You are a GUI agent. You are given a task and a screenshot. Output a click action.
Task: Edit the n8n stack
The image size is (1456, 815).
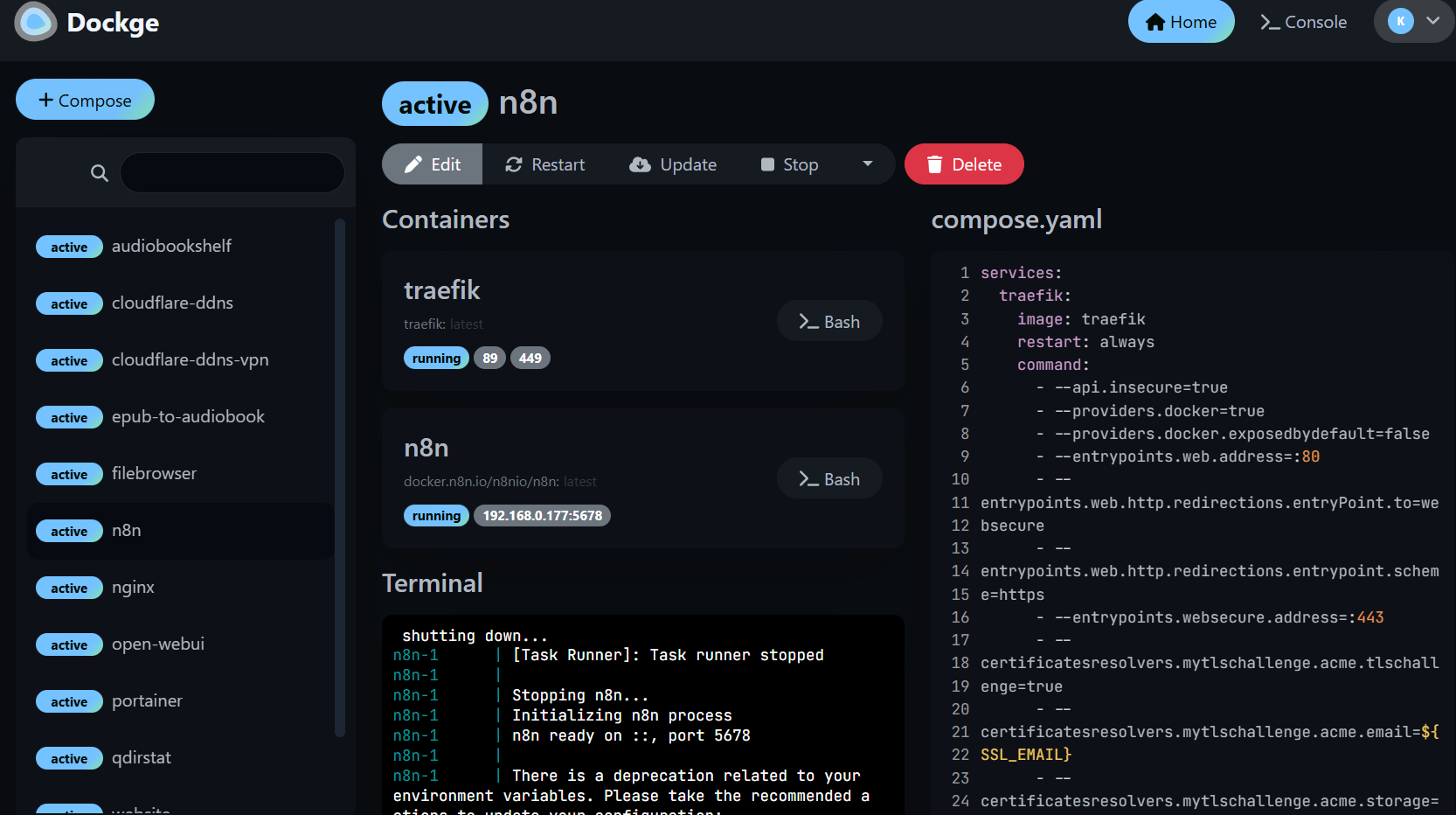(433, 164)
